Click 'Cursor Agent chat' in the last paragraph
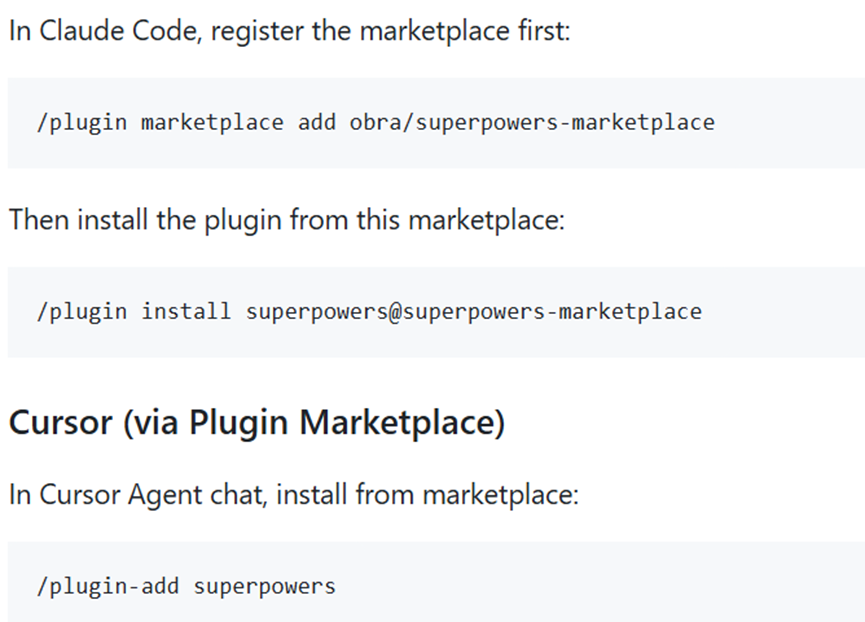Image resolution: width=865 pixels, height=622 pixels. click(x=153, y=495)
